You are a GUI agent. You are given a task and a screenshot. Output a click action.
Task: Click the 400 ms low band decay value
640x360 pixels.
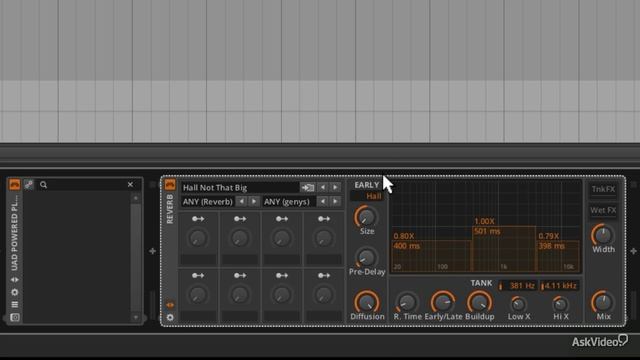click(x=407, y=246)
